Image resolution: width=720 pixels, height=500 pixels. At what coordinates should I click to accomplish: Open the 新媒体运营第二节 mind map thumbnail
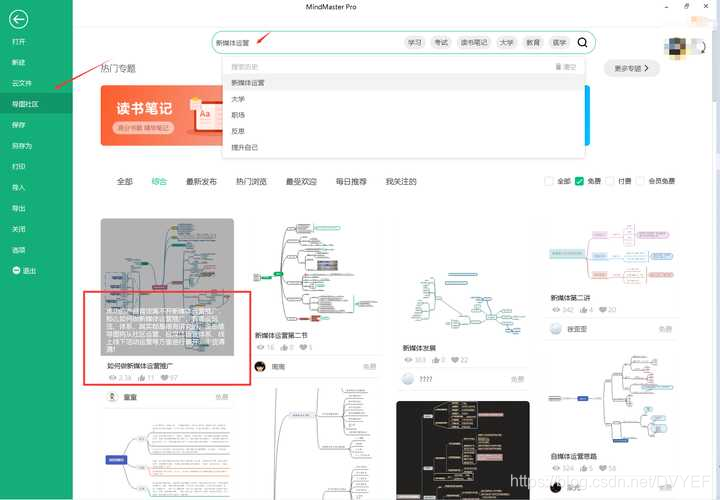315,273
